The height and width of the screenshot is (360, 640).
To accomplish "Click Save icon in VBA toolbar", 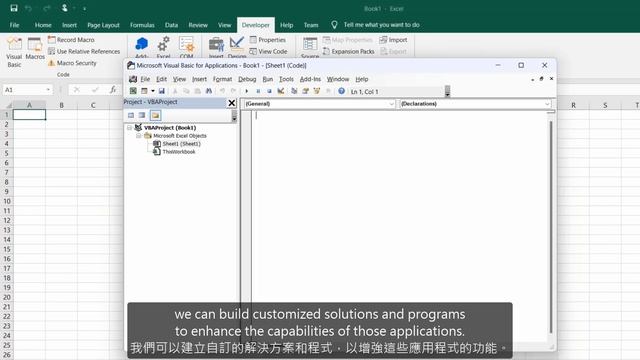I will 162,91.
